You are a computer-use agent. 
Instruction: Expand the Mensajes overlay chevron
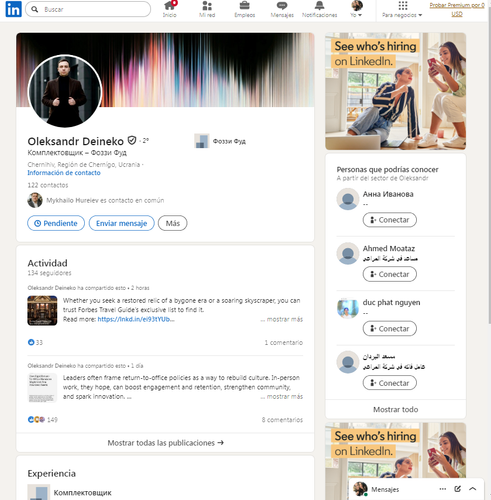472,489
